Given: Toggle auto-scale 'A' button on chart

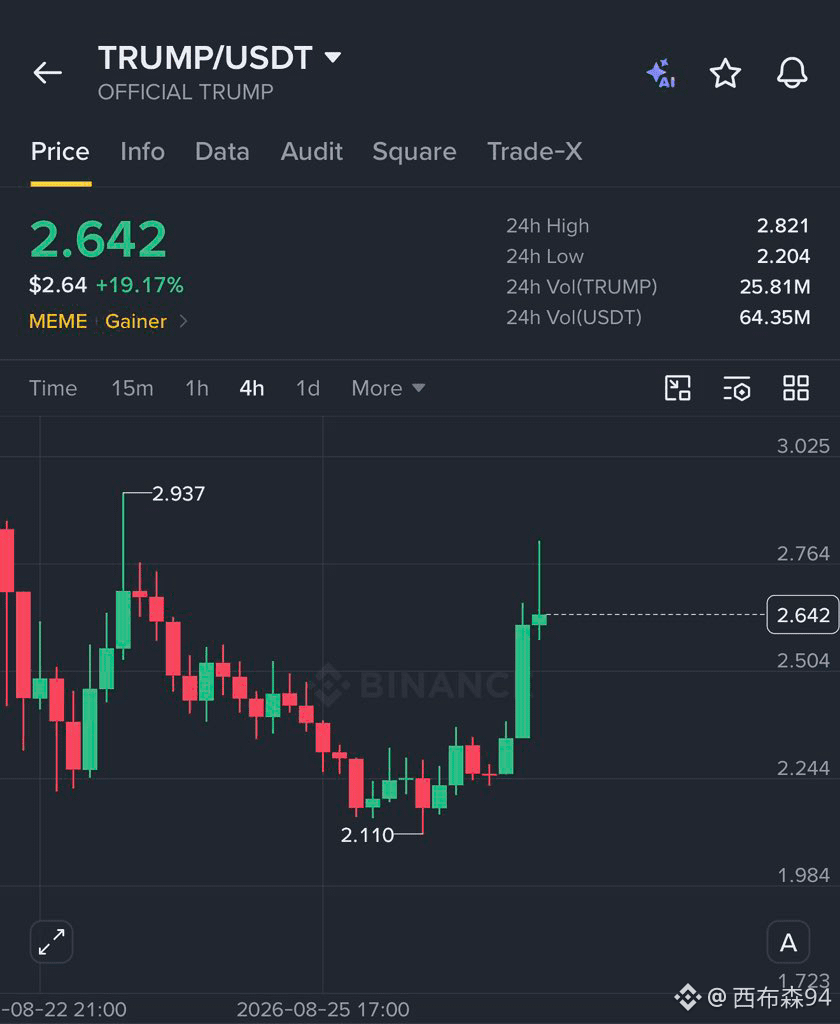Looking at the screenshot, I should pos(788,942).
